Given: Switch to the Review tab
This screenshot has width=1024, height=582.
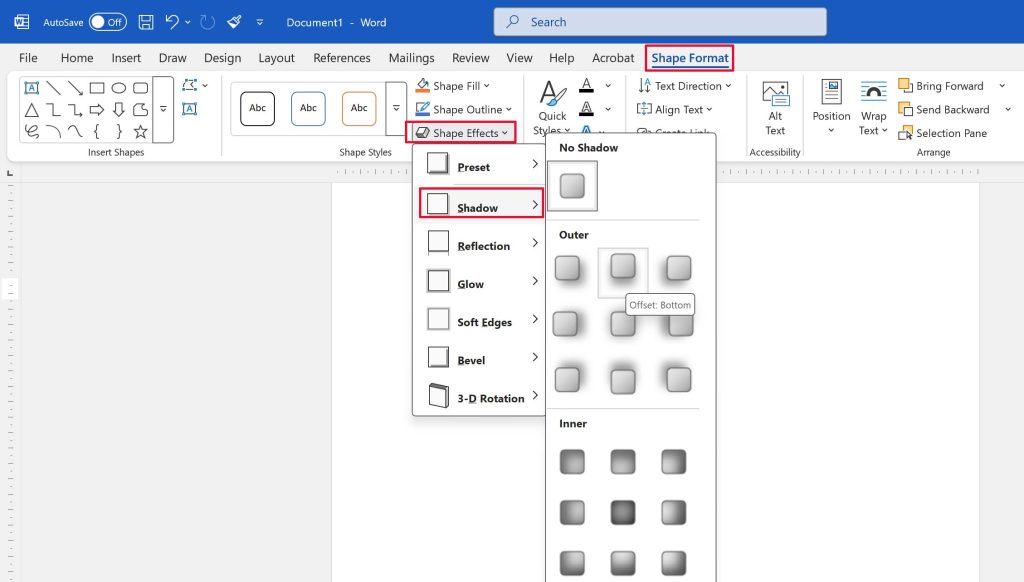Looking at the screenshot, I should [470, 57].
